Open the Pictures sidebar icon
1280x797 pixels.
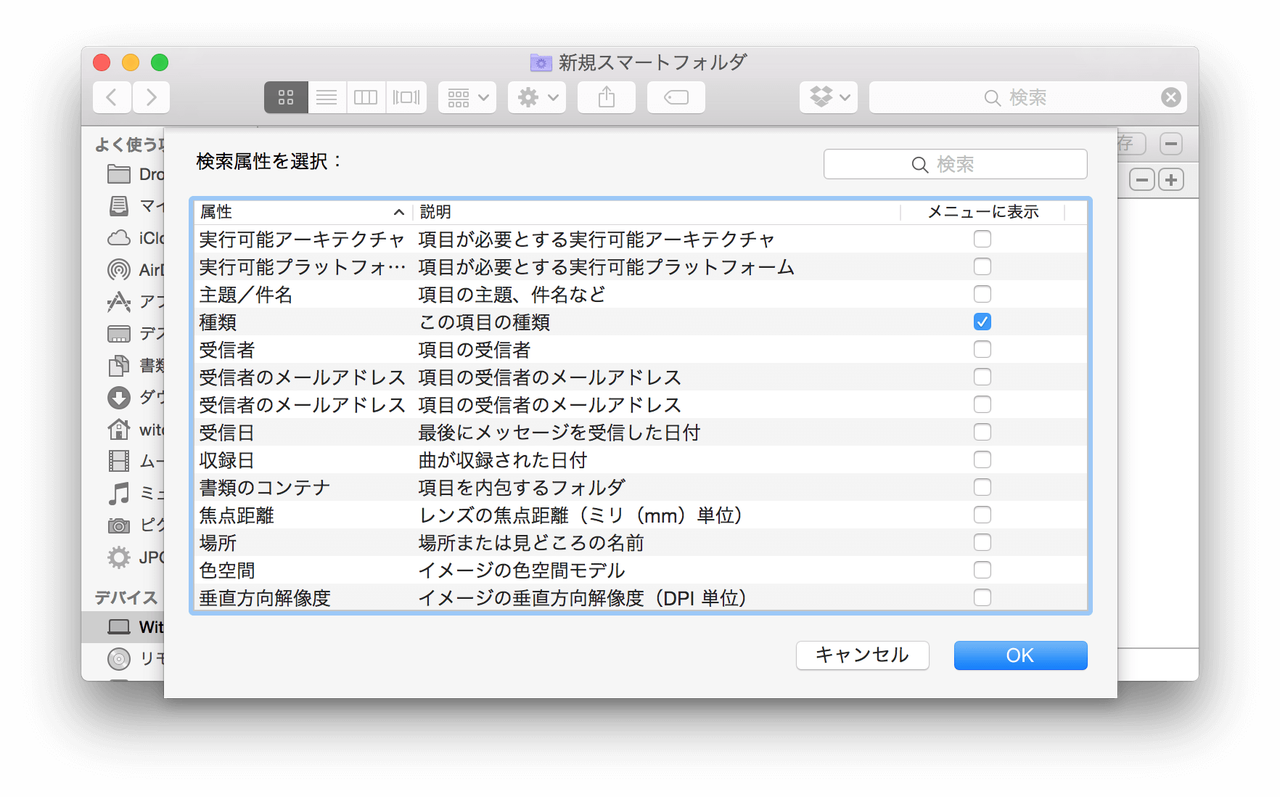click(119, 525)
